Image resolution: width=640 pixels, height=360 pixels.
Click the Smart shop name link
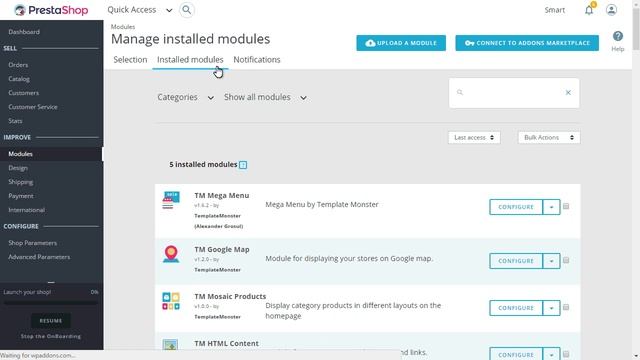(555, 10)
